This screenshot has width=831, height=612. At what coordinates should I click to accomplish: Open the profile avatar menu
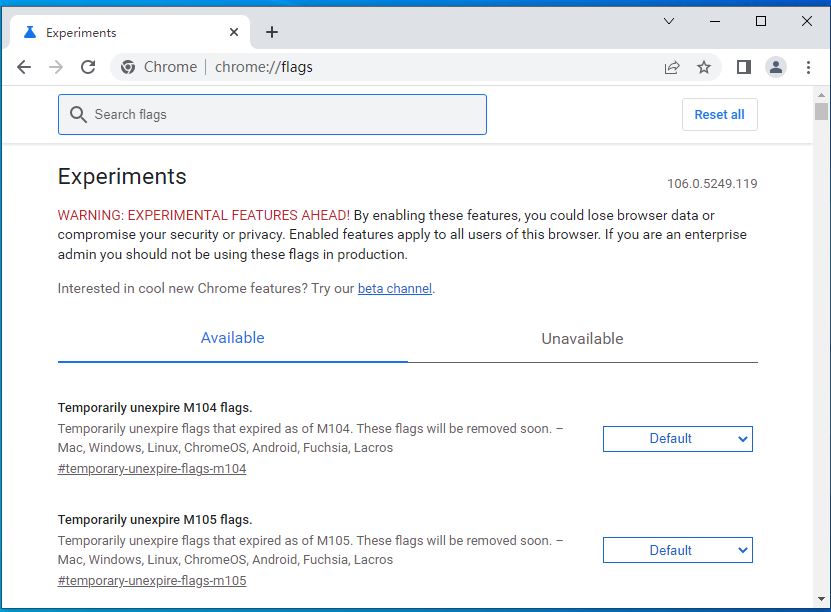tap(776, 67)
